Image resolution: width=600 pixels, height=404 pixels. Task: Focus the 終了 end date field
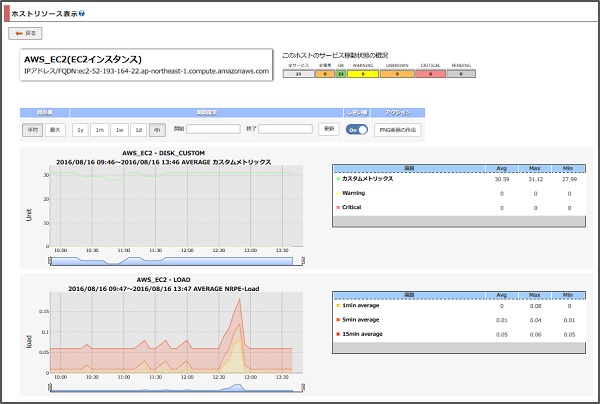285,129
